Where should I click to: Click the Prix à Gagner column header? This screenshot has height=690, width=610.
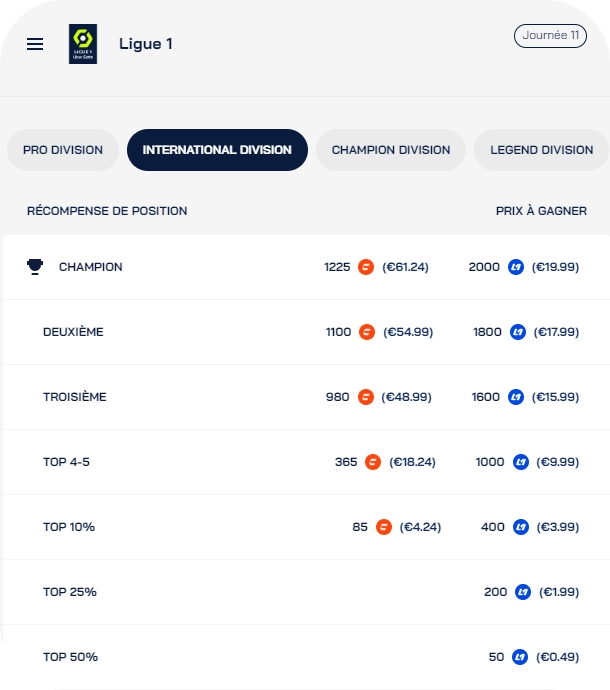click(541, 211)
